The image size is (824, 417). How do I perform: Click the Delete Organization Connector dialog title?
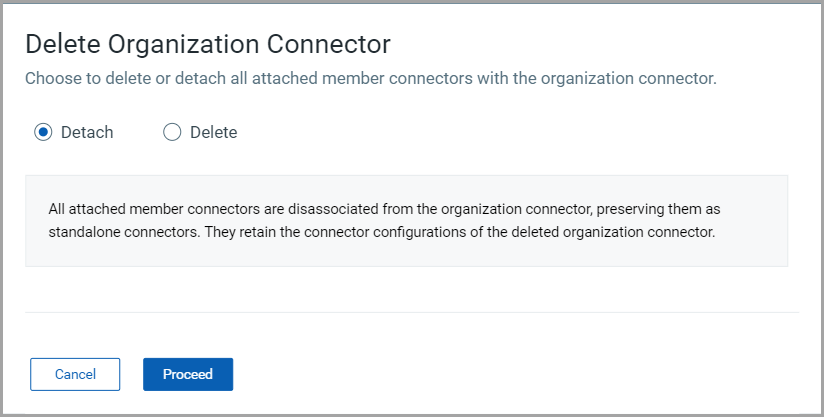[x=207, y=44]
